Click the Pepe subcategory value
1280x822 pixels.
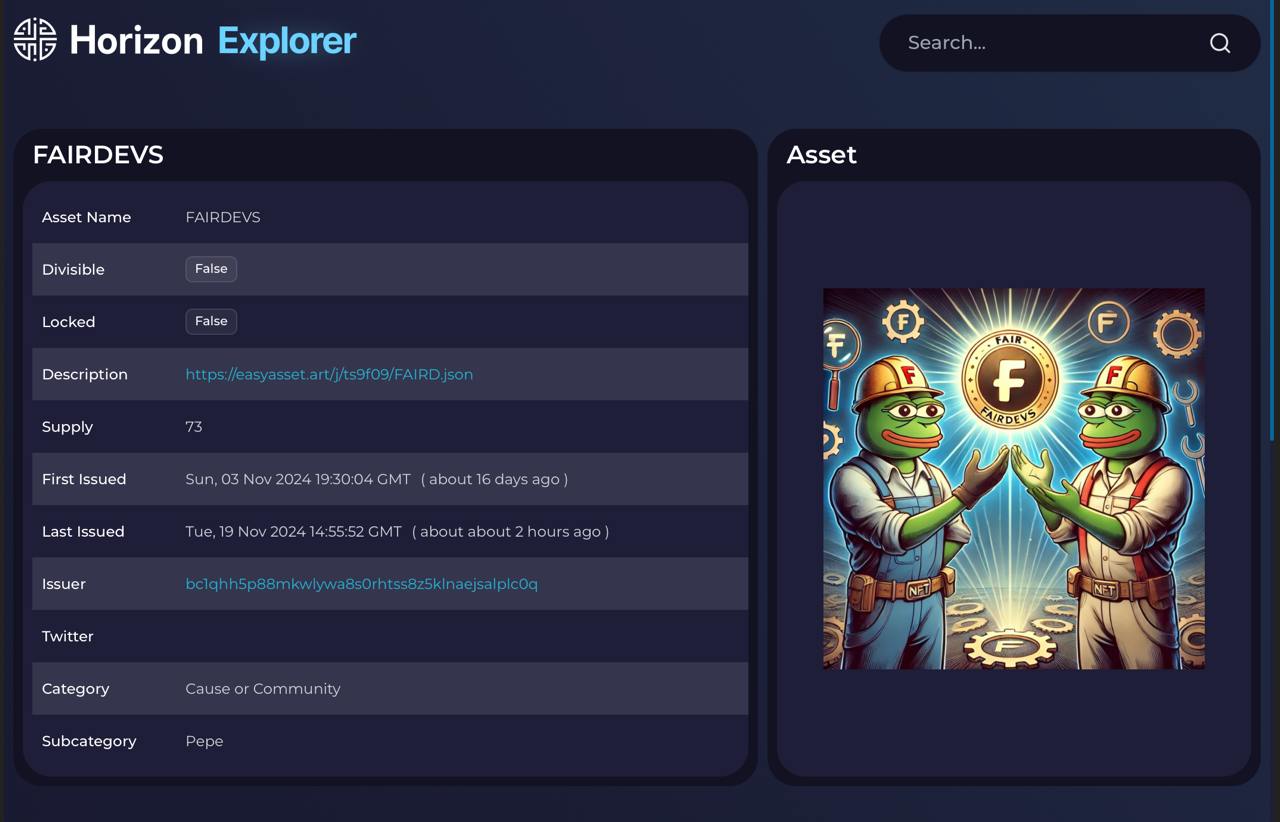tap(204, 741)
